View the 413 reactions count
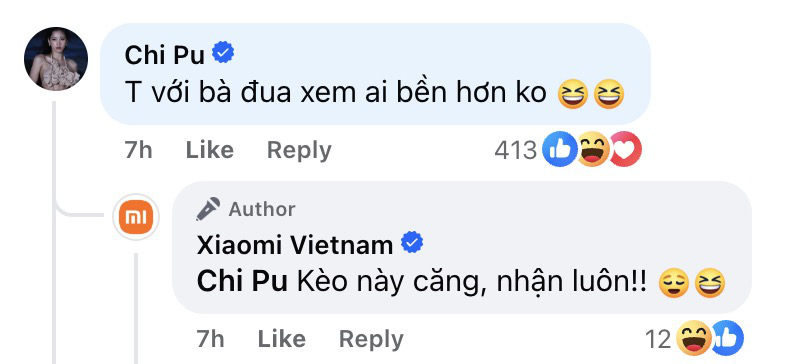794x364 pixels. 515,150
